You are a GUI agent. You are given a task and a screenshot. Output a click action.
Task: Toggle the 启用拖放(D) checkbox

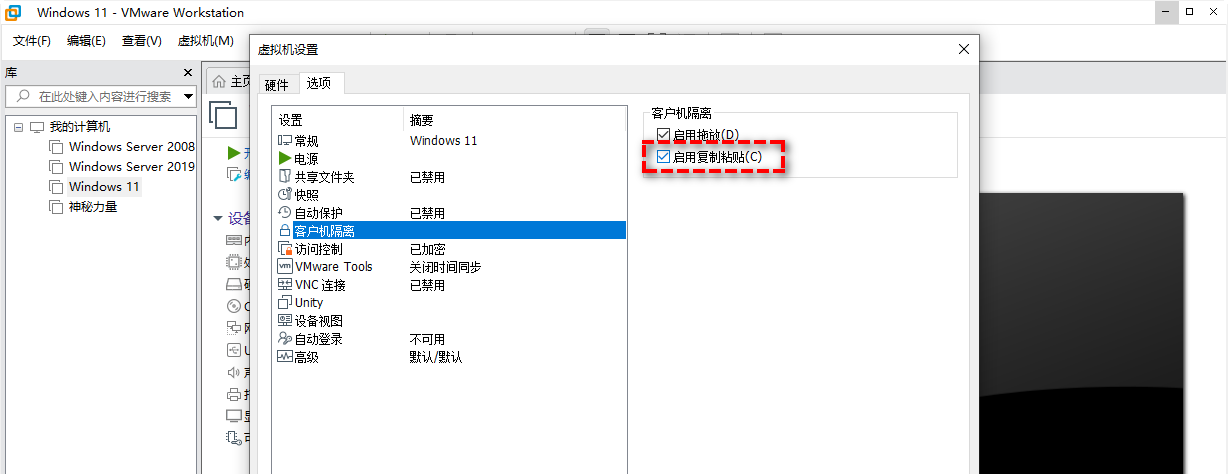tap(663, 135)
